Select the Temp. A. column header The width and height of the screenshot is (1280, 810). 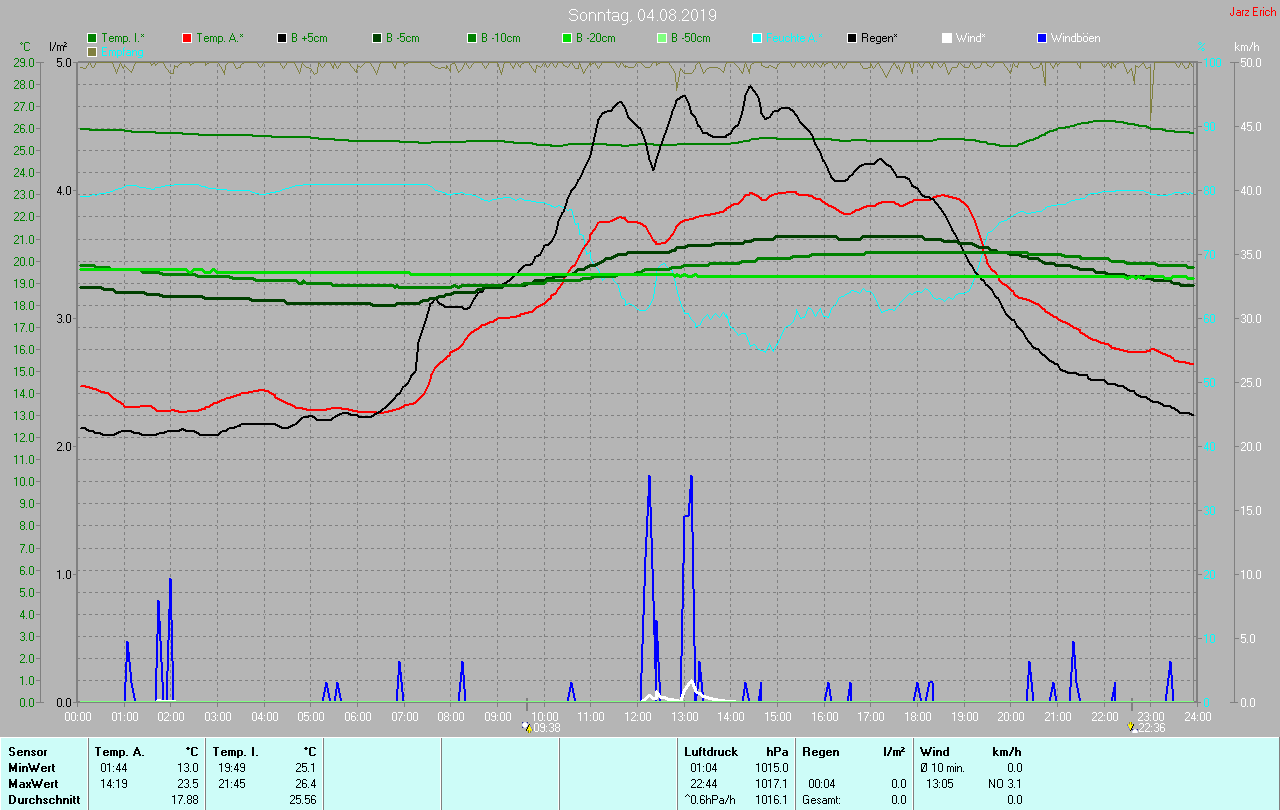pos(119,751)
